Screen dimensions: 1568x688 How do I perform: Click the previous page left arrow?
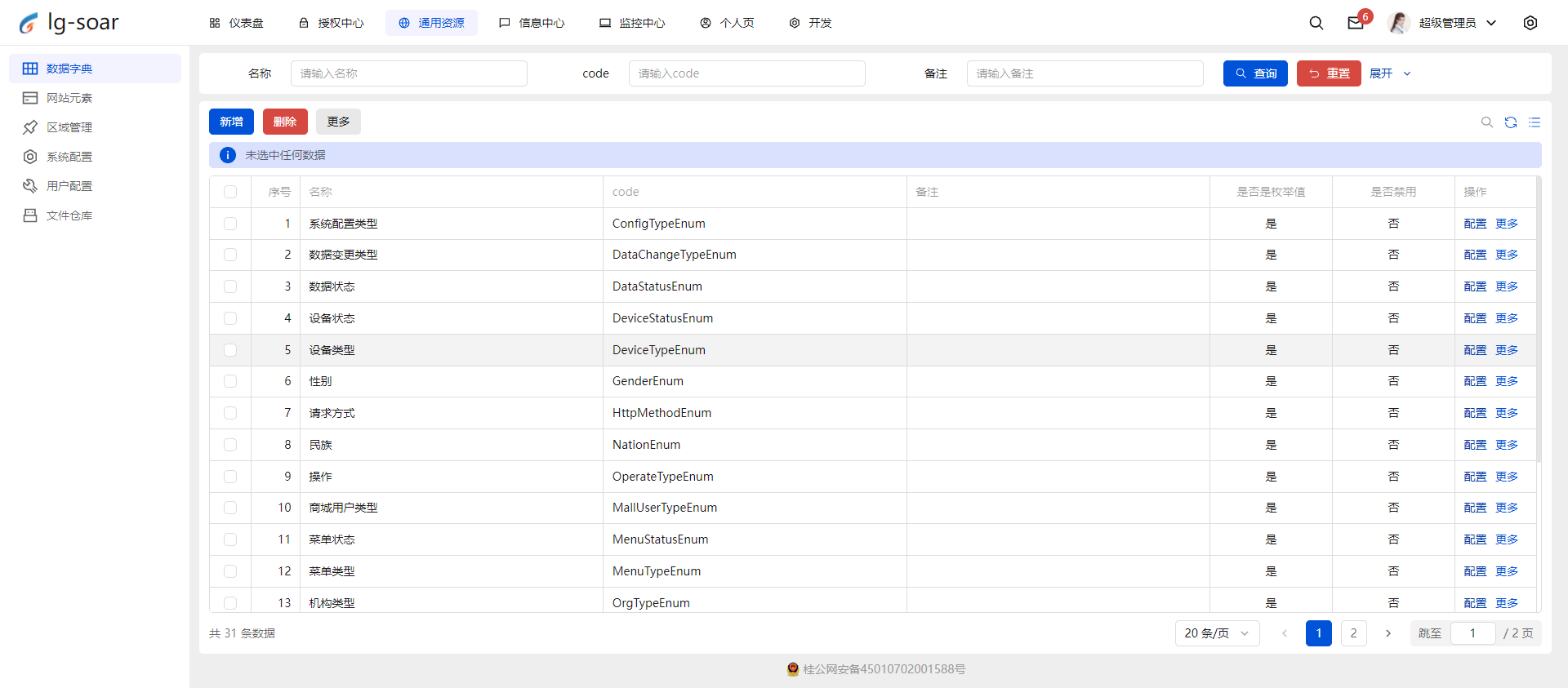point(1285,633)
